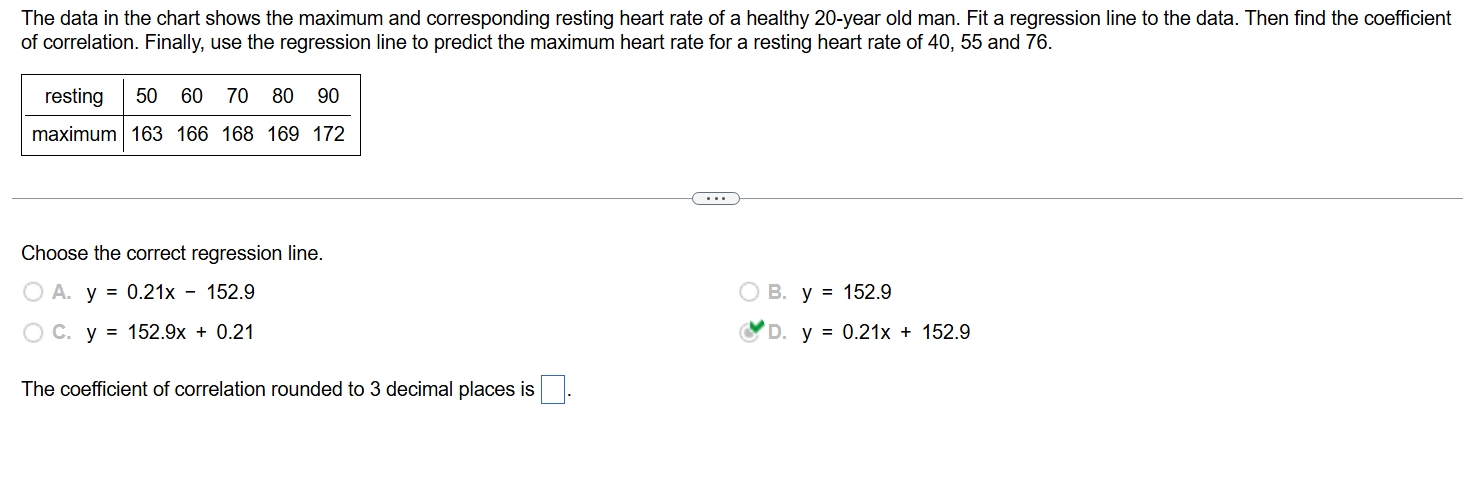This screenshot has height=498, width=1468.
Task: Select radio button for option C
Action: tap(33, 332)
